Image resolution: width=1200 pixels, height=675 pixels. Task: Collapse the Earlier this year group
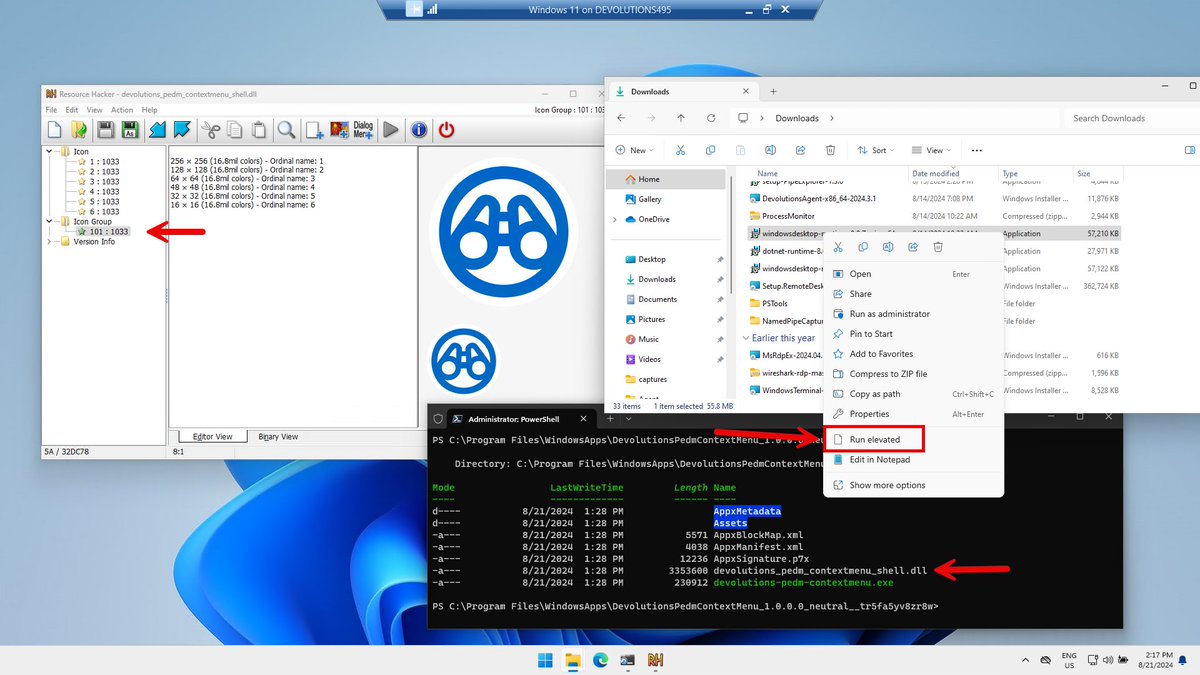[x=745, y=338]
